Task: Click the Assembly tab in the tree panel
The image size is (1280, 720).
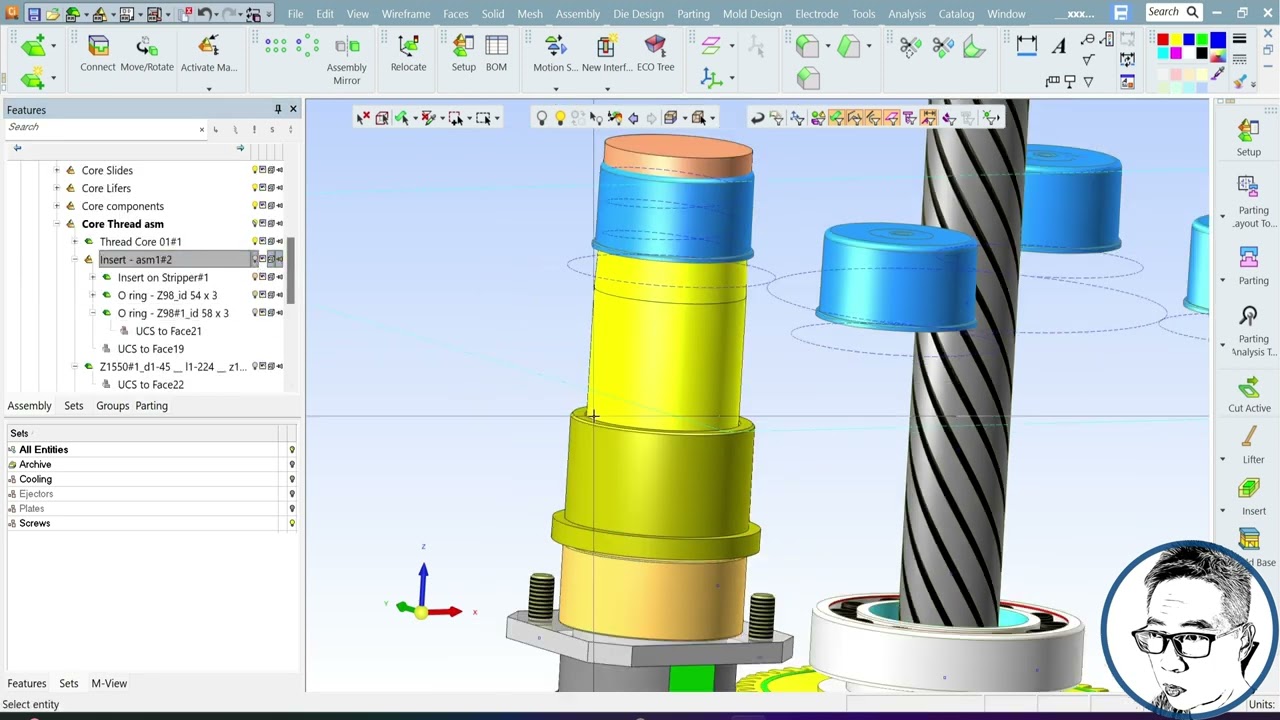Action: point(29,406)
